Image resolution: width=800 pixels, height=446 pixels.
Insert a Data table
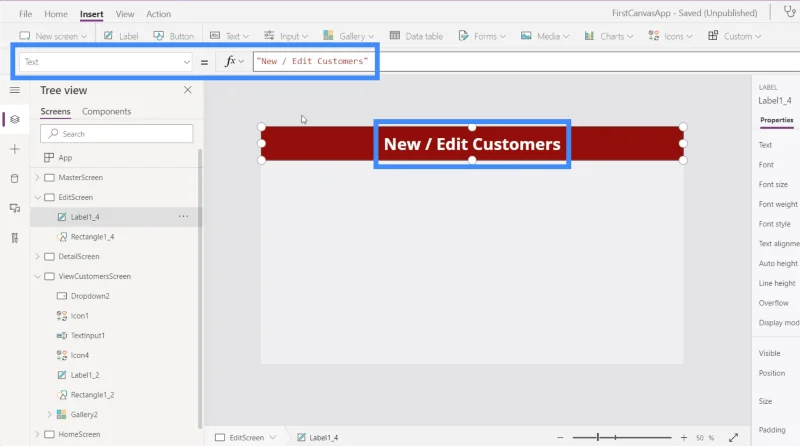click(416, 36)
